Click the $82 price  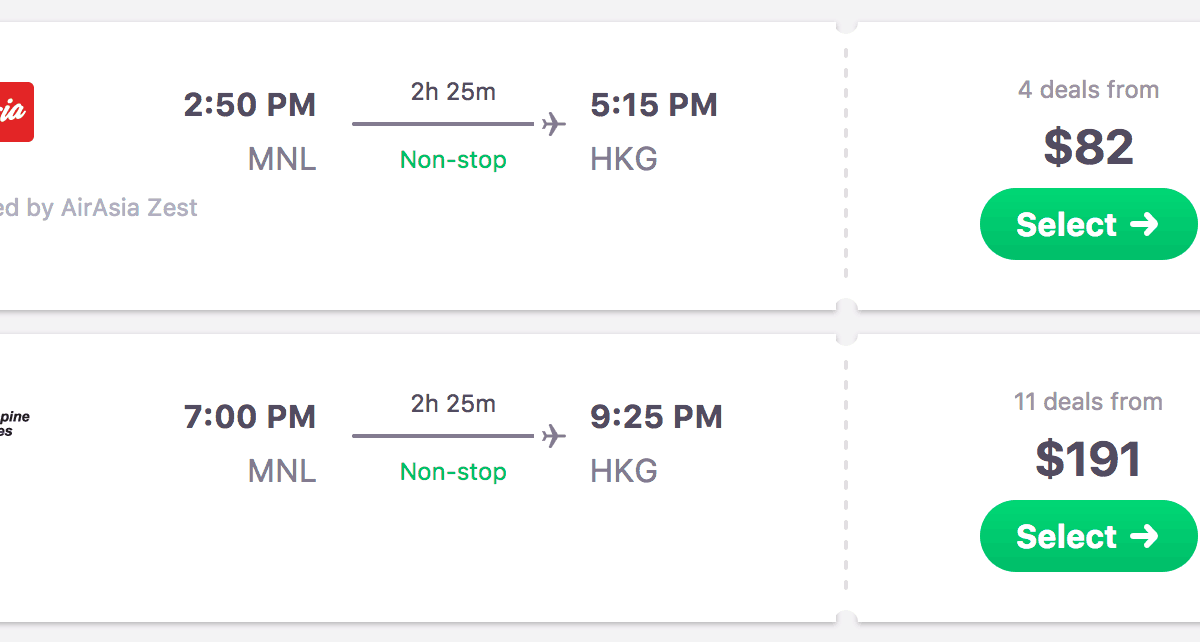tap(1088, 147)
